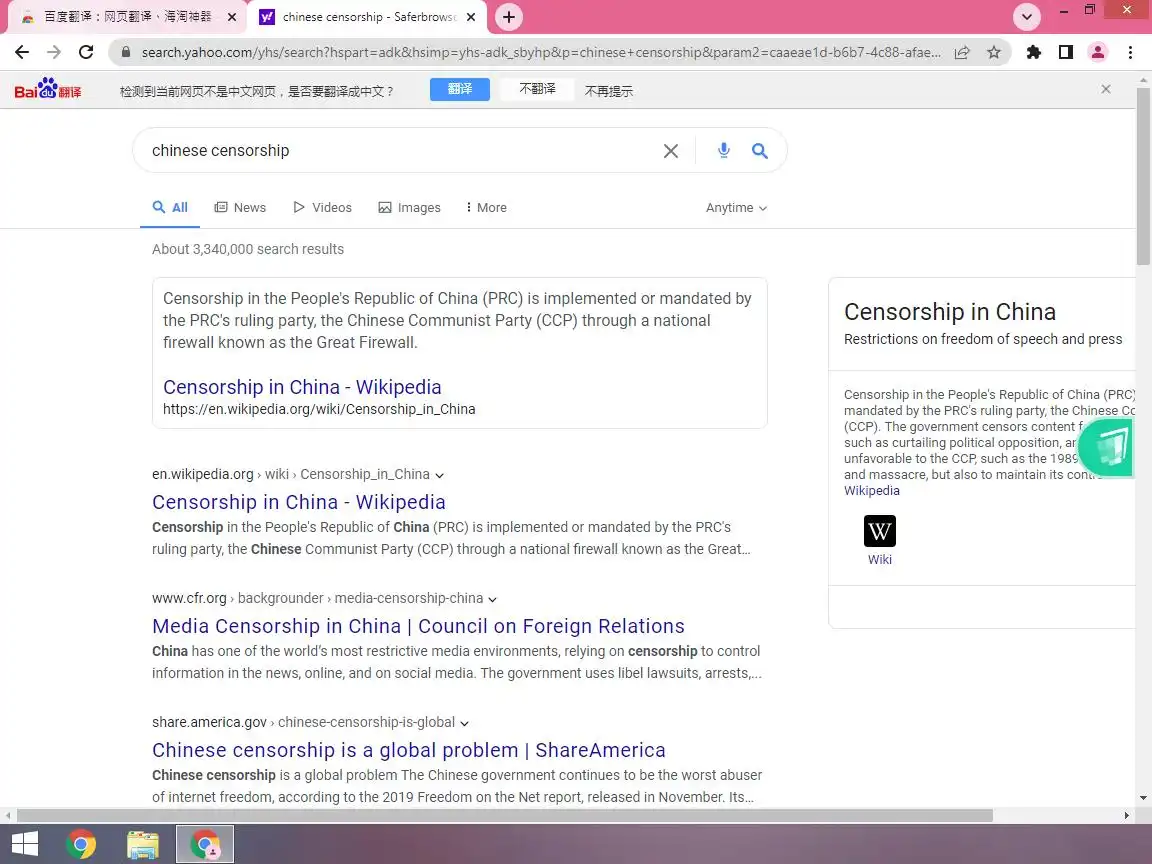Clear the search query with X
The height and width of the screenshot is (864, 1152).
pos(671,151)
